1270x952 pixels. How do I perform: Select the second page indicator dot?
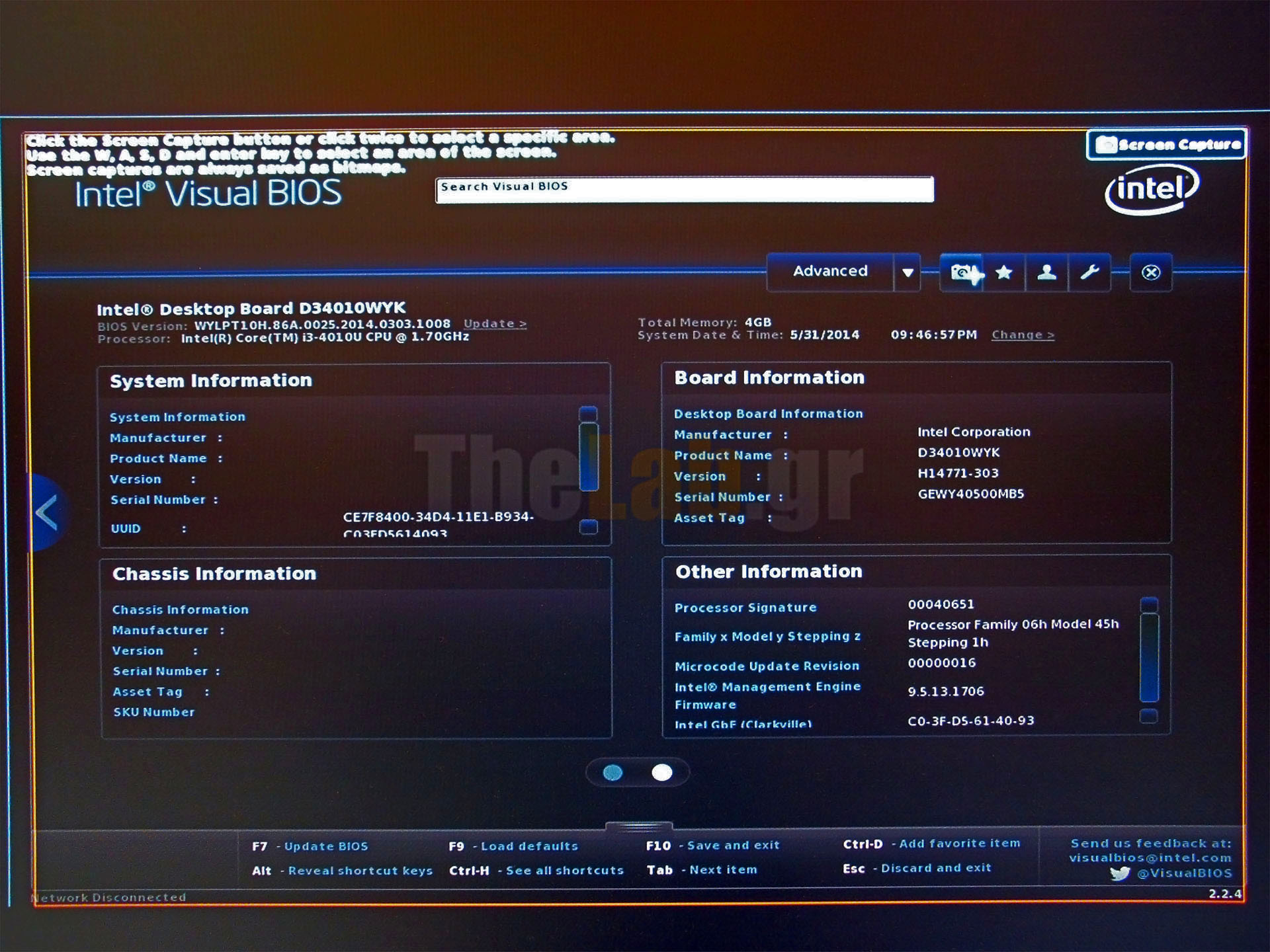[x=662, y=772]
